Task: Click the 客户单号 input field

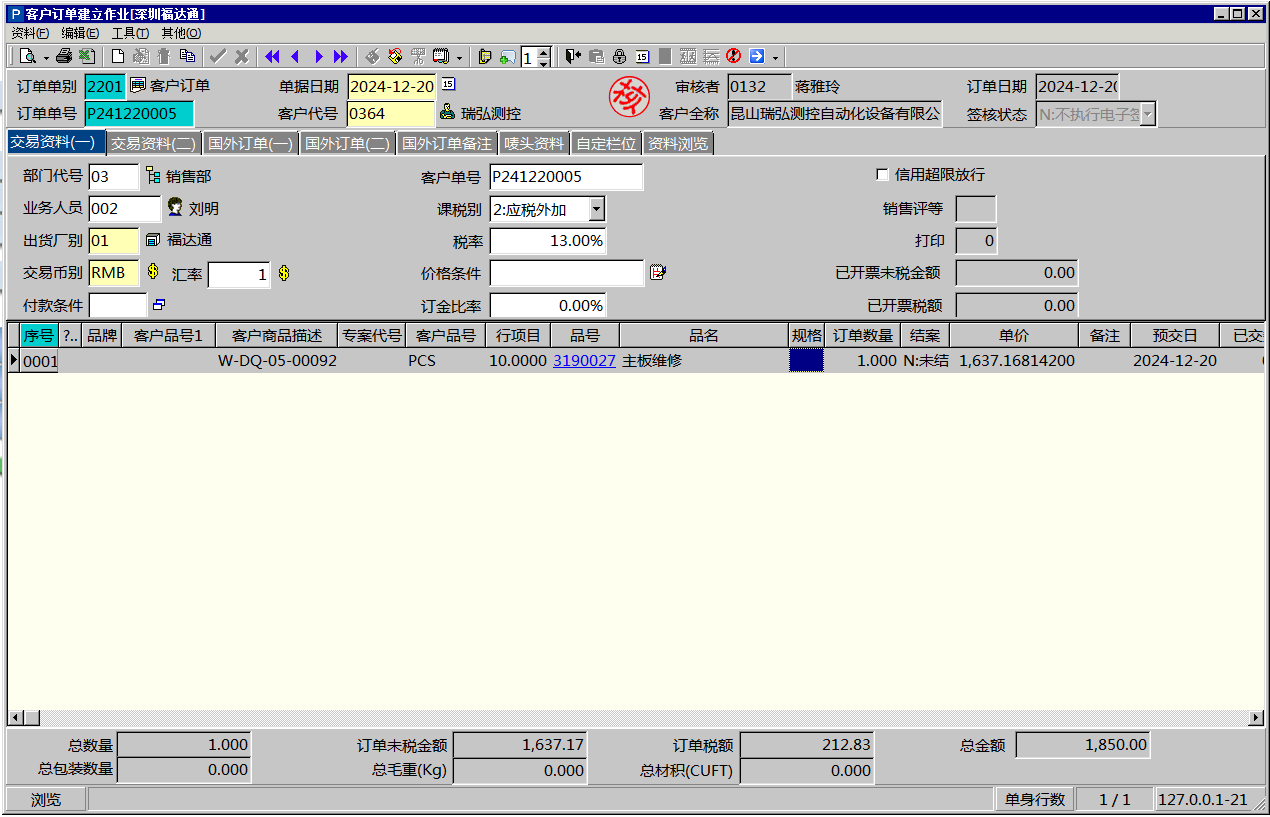Action: pyautogui.click(x=565, y=177)
